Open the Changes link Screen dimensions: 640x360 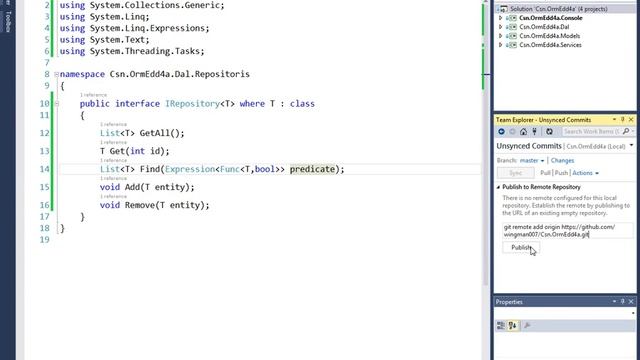pos(562,160)
